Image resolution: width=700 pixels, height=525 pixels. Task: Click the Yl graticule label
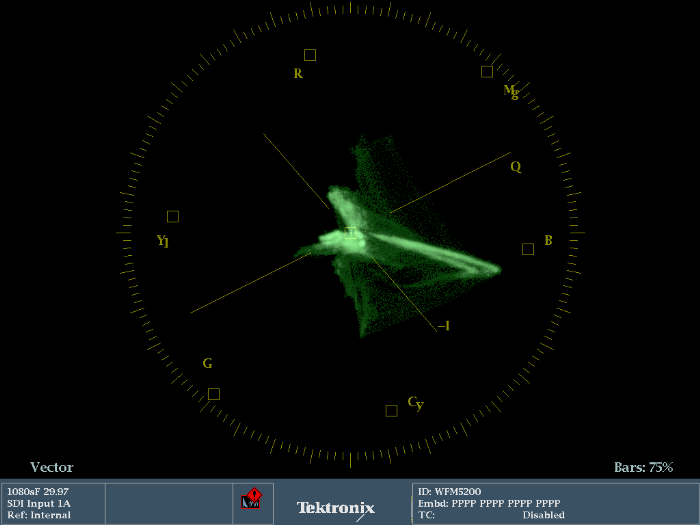[x=163, y=241]
